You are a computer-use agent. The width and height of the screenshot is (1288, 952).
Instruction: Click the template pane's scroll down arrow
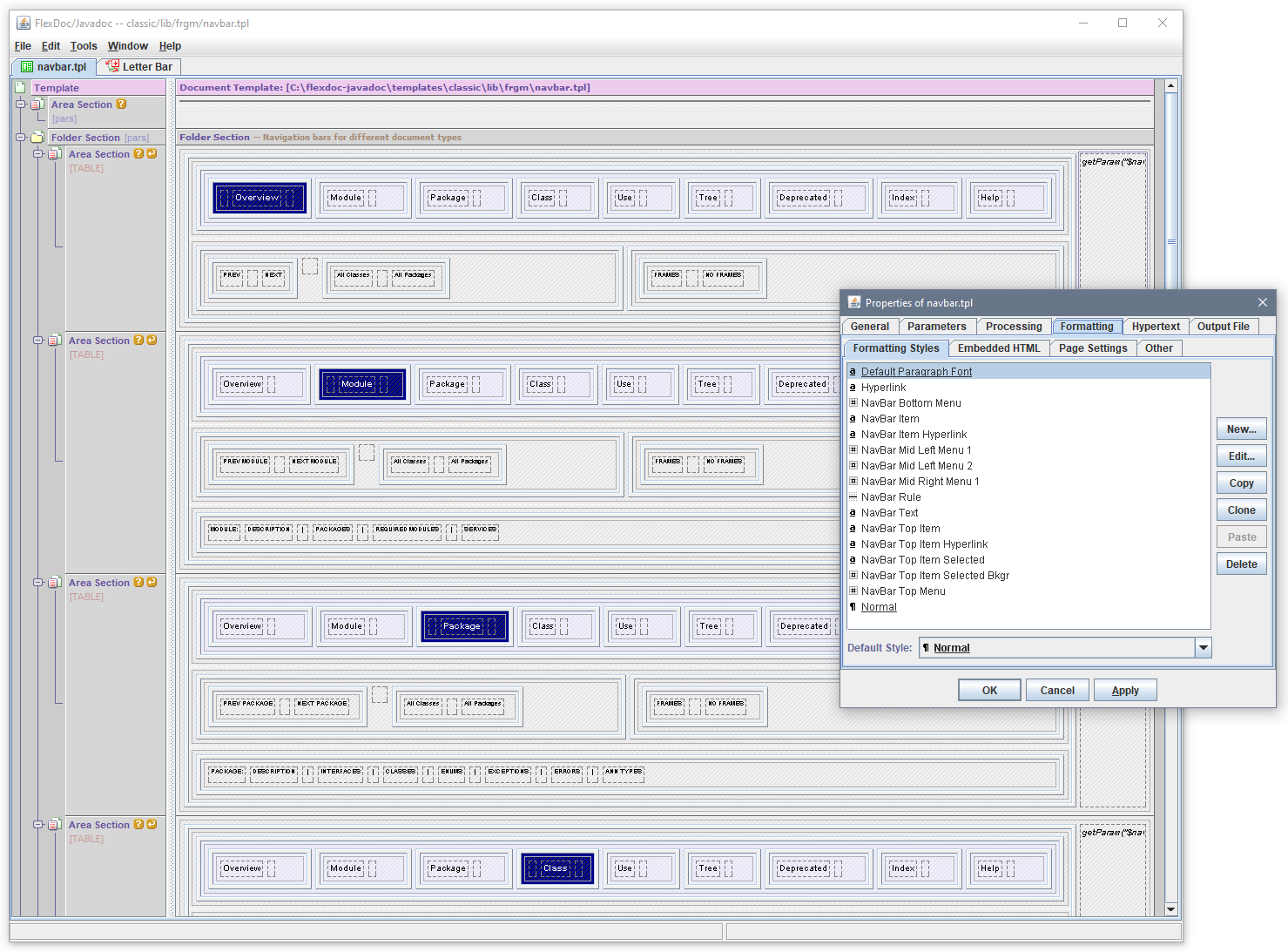[1170, 908]
